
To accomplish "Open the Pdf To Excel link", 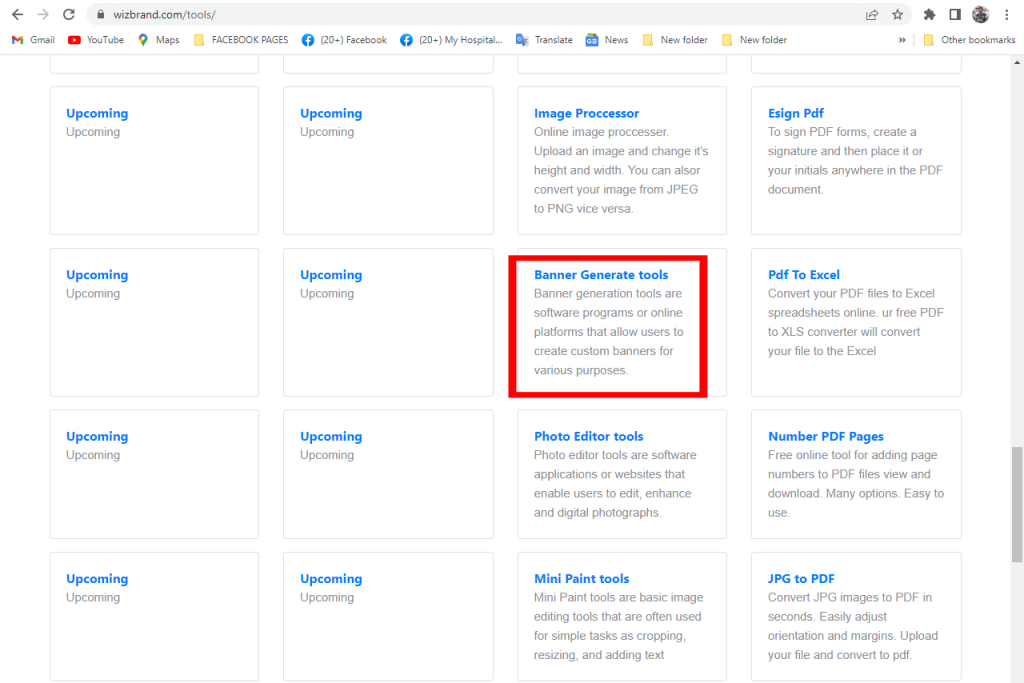I will point(803,275).
